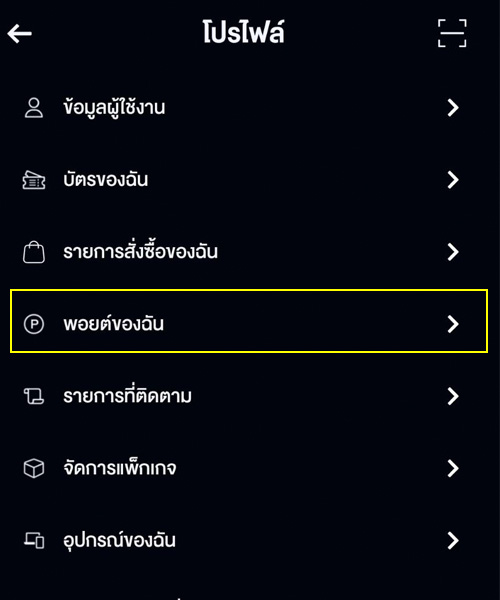Expand chevron for ข้อมูลผู้ใช้งาน row
The height and width of the screenshot is (600, 500).
tap(453, 108)
